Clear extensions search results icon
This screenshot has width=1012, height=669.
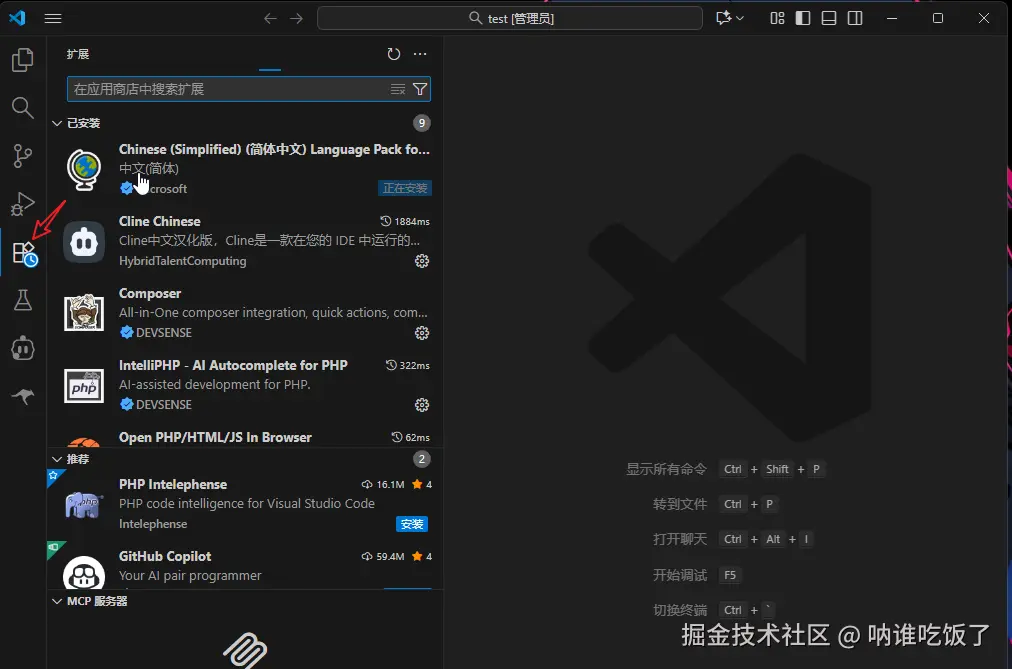pyautogui.click(x=398, y=89)
